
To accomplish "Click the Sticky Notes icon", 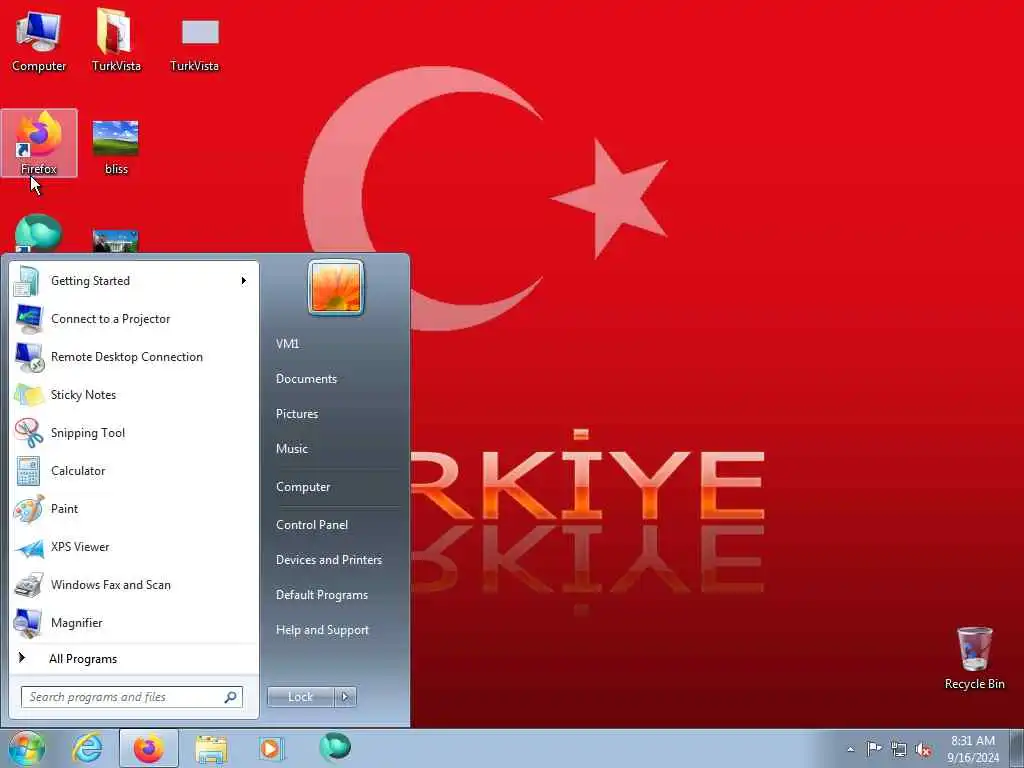I will pos(29,395).
